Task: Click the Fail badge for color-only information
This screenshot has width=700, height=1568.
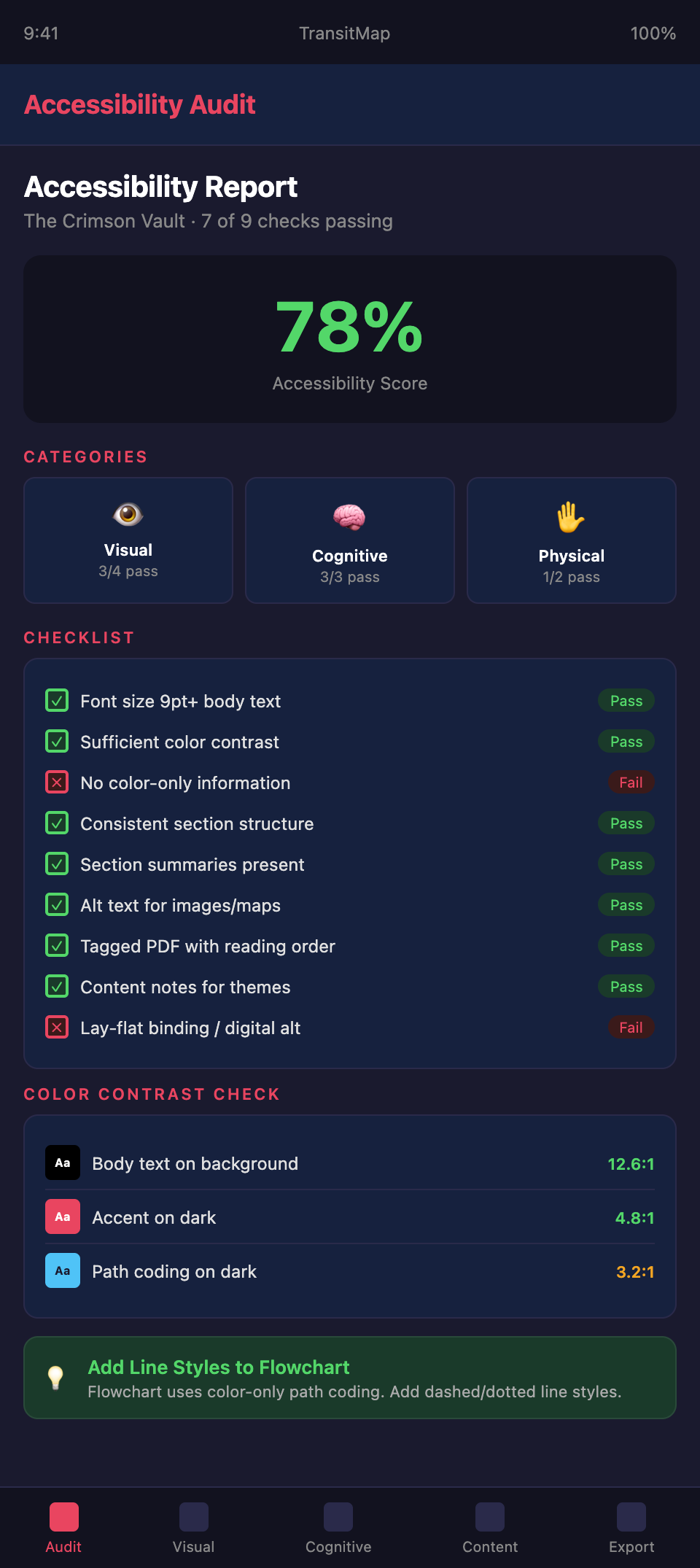Action: click(631, 783)
